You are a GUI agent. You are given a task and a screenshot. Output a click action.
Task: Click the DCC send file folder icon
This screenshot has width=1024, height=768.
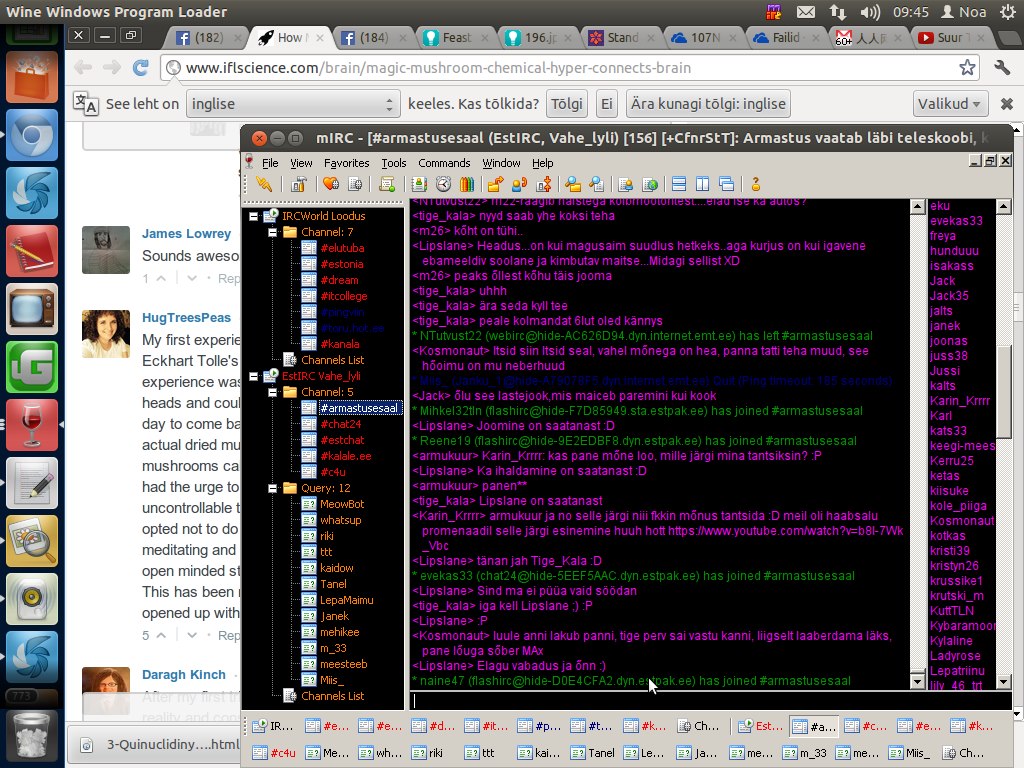click(496, 184)
